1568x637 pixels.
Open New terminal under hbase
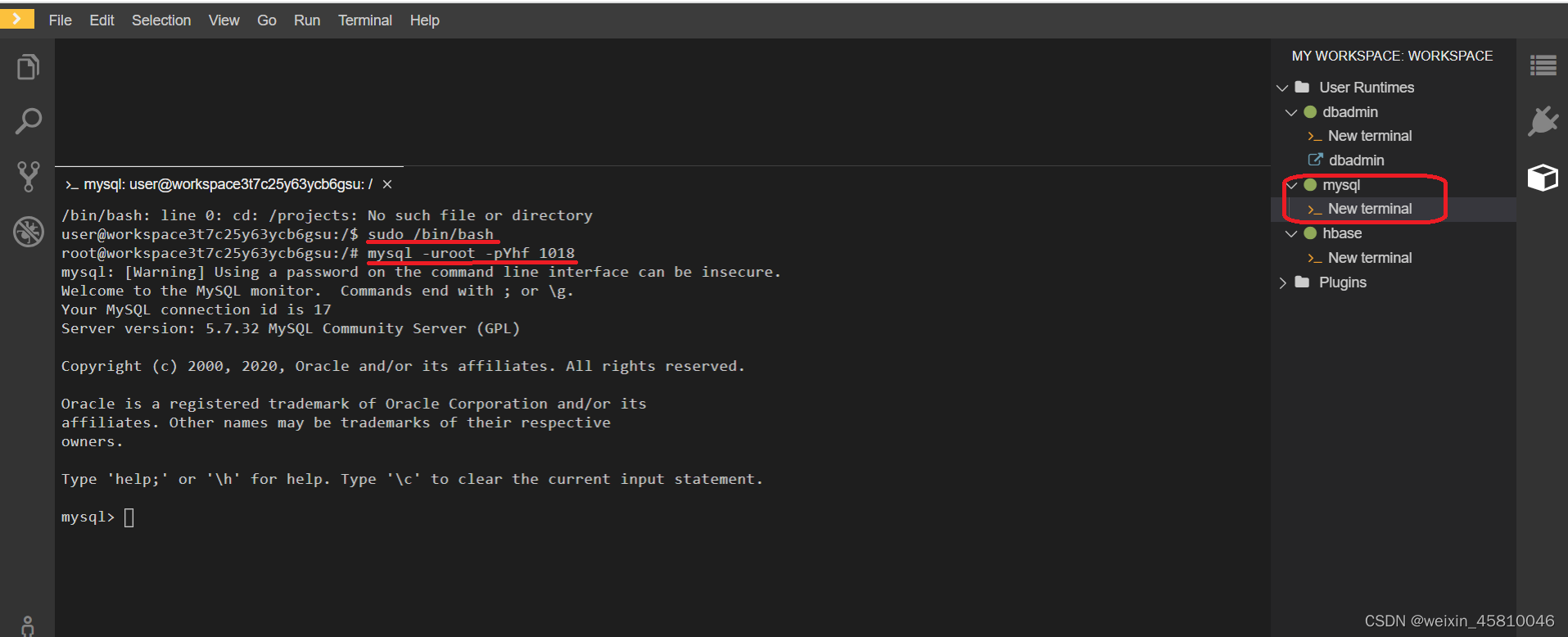tap(1370, 258)
